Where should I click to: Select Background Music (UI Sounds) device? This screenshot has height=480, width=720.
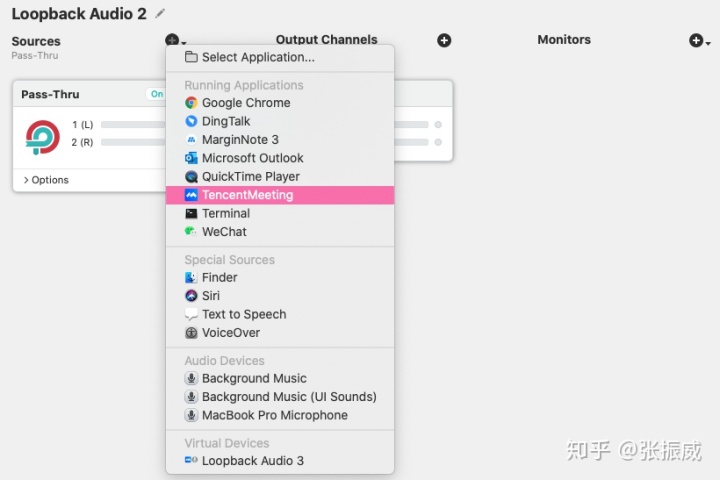(280, 397)
